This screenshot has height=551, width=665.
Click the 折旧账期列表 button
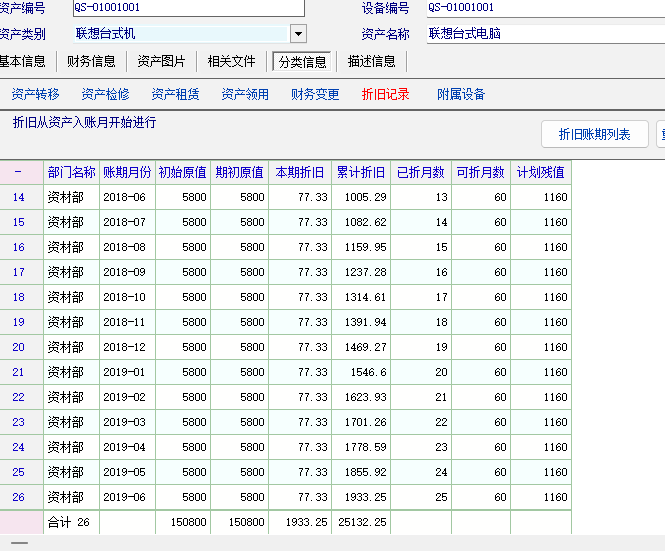[x=594, y=134]
